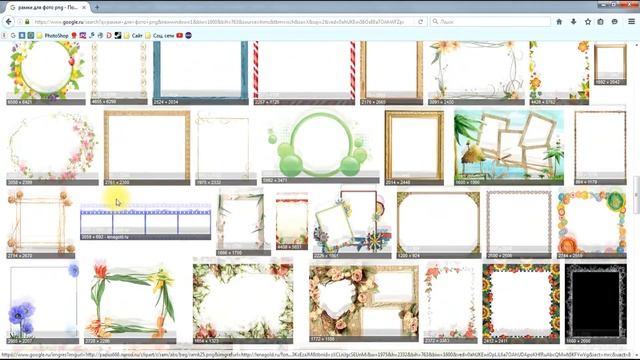Close the Google search results tab

click(84, 7)
